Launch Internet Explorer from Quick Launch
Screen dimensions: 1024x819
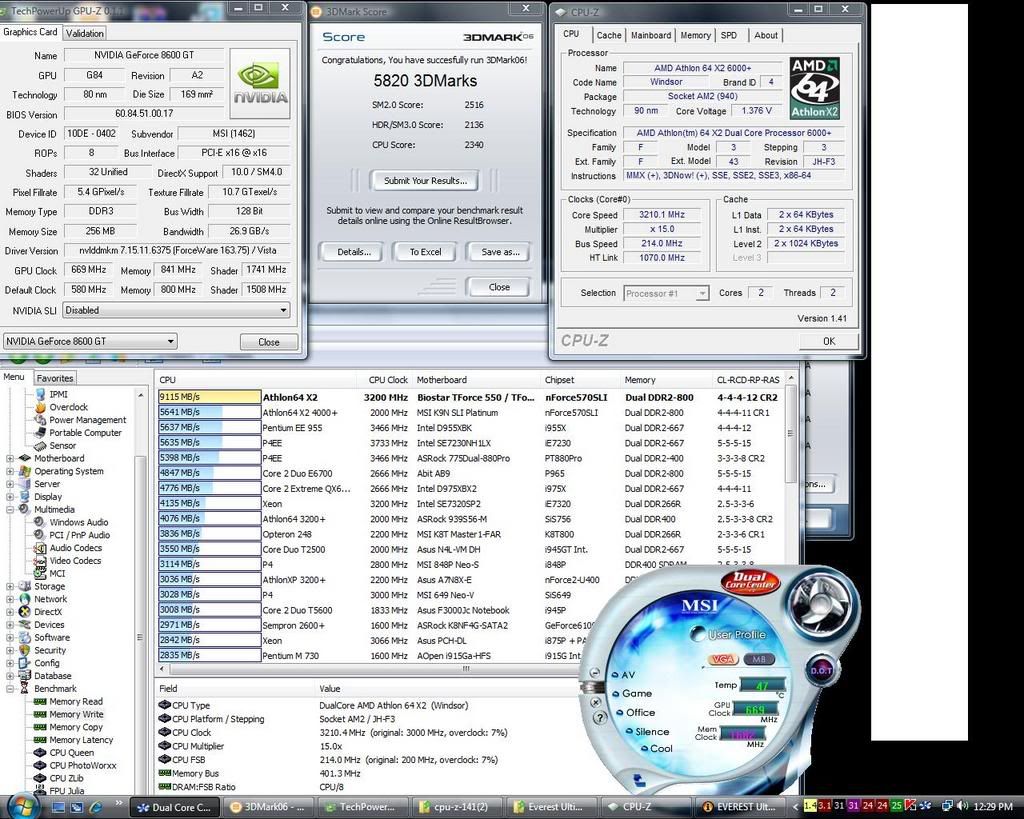pyautogui.click(x=95, y=807)
